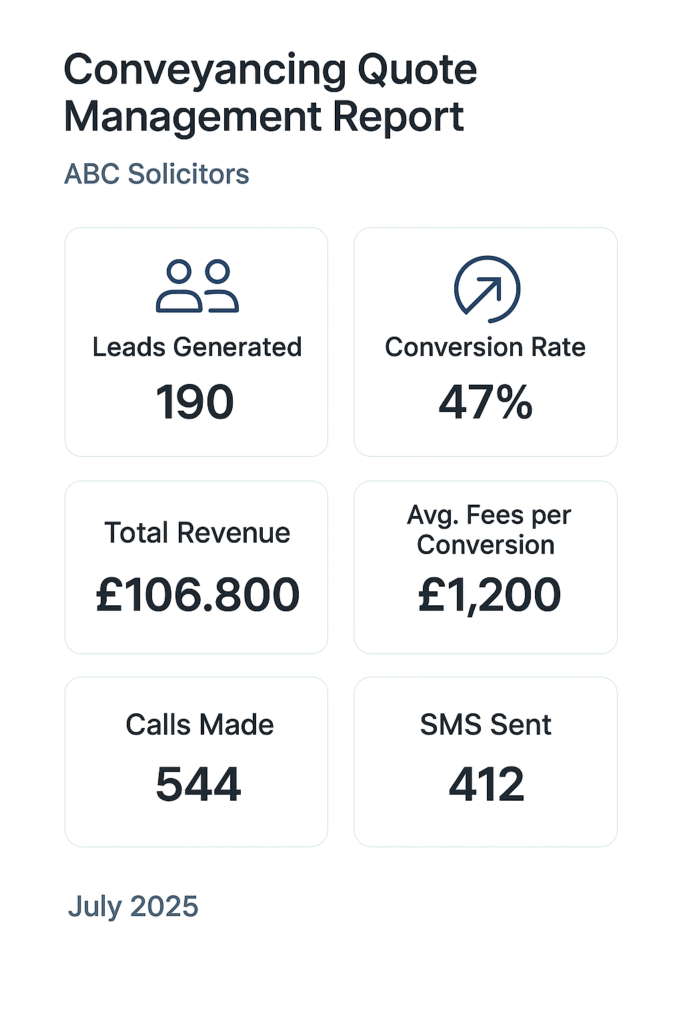
Task: Click the £1,200 average fees value
Action: click(489, 596)
